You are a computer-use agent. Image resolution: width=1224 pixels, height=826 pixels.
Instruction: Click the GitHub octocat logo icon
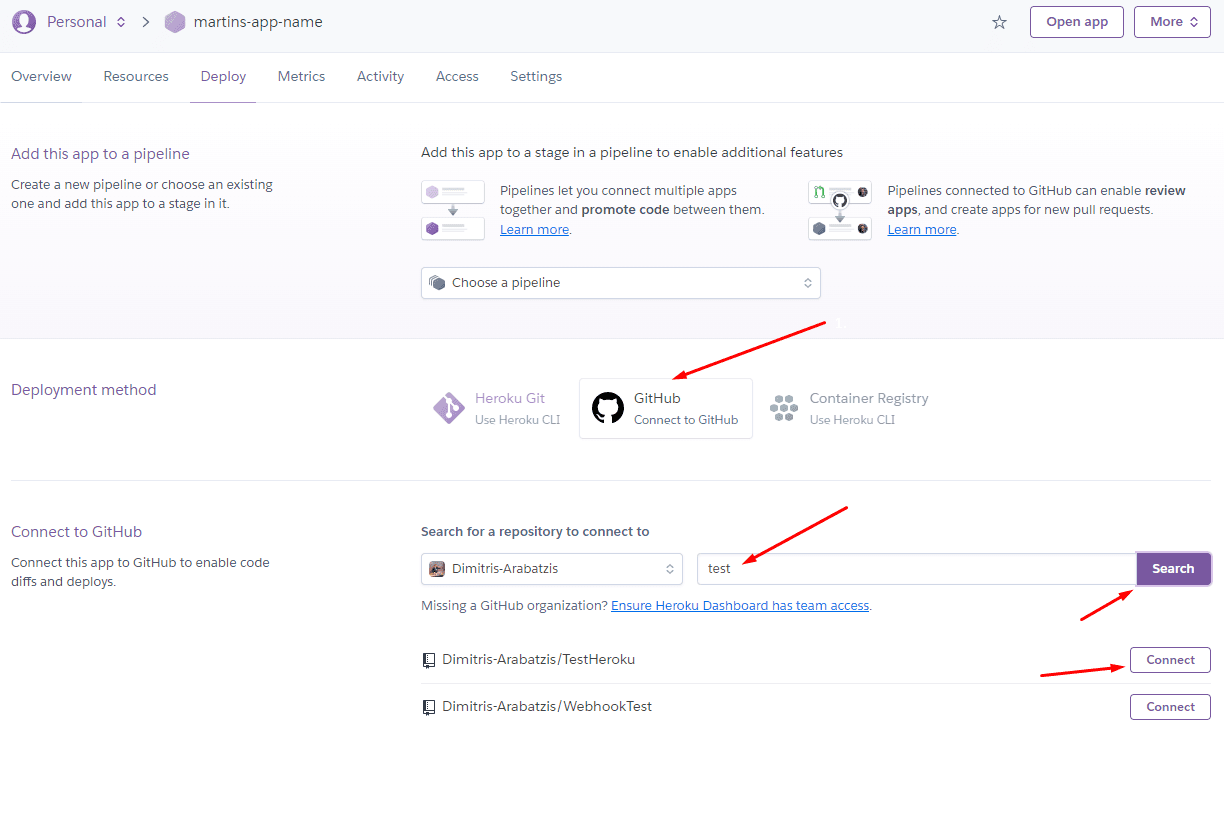(x=607, y=408)
